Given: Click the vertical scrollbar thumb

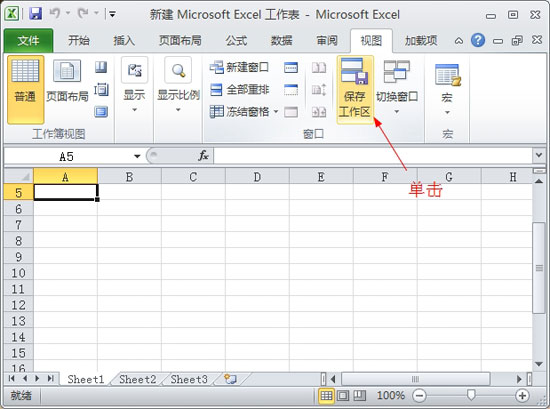Looking at the screenshot, I should [x=539, y=268].
